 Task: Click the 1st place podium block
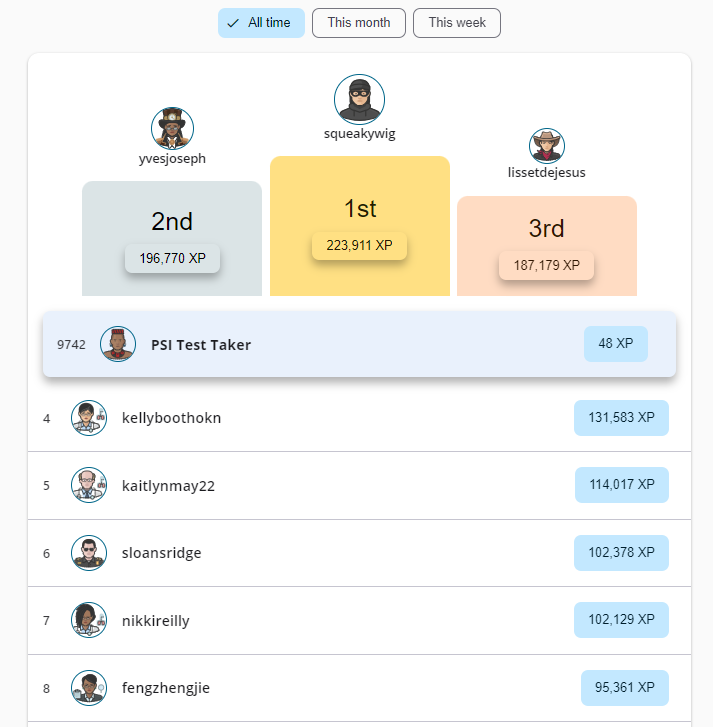pyautogui.click(x=359, y=190)
